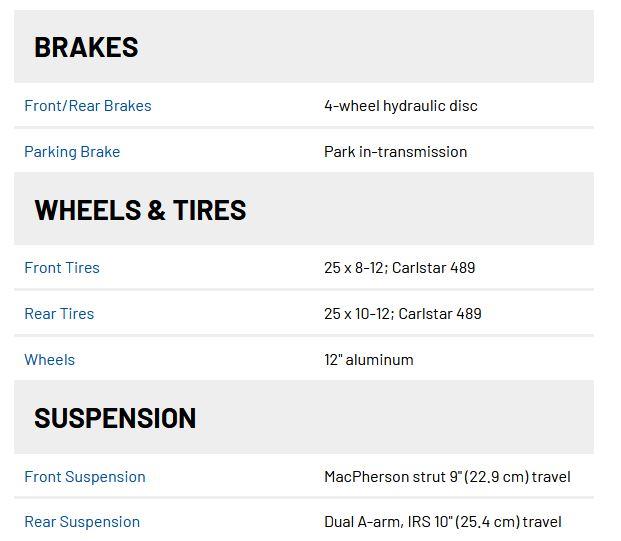This screenshot has width=621, height=541.
Task: Click the Park in-transmission value
Action: tap(395, 152)
